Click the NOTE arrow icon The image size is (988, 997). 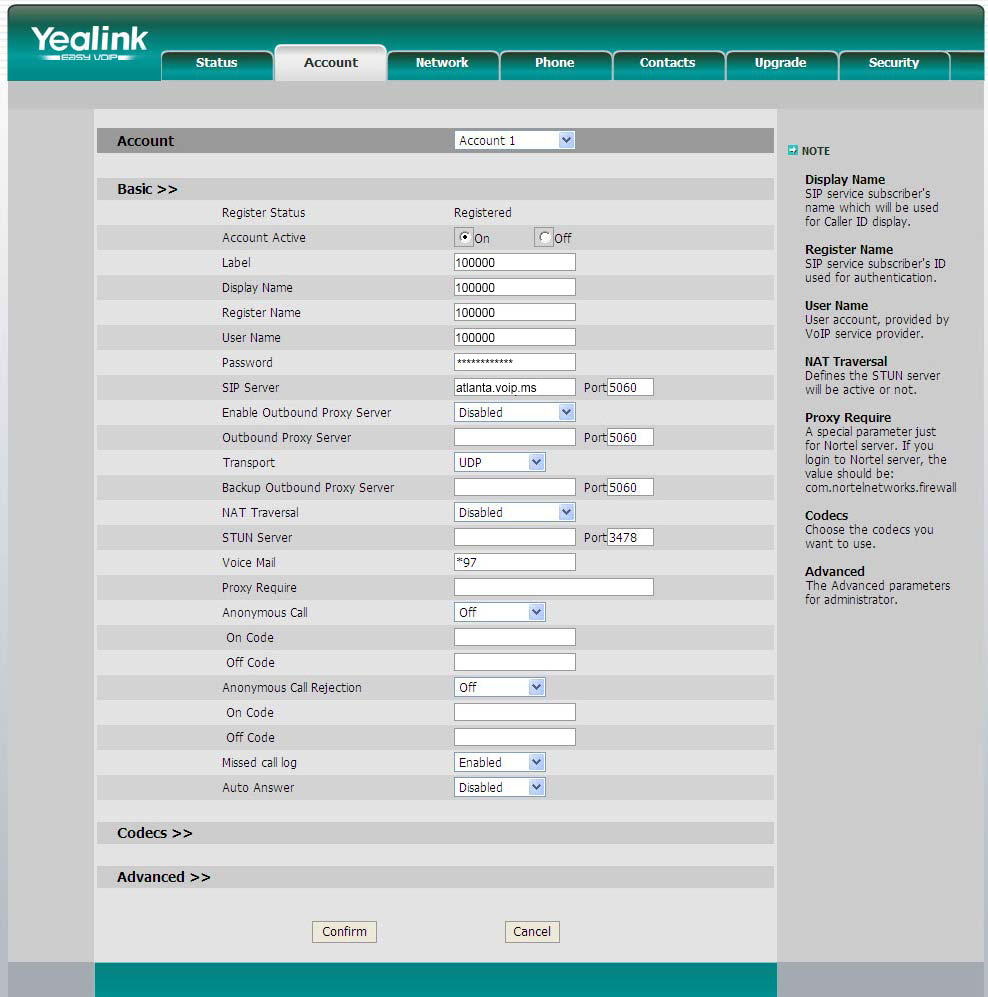pyautogui.click(x=792, y=151)
